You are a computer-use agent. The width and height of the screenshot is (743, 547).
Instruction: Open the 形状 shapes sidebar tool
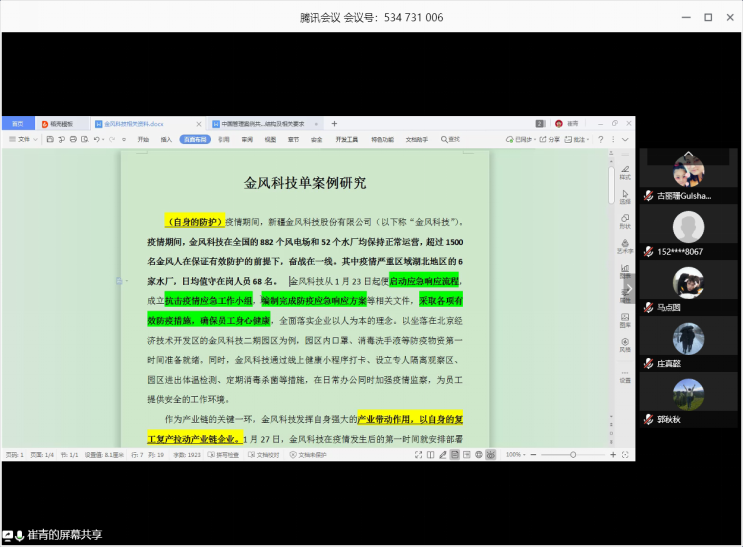(625, 221)
